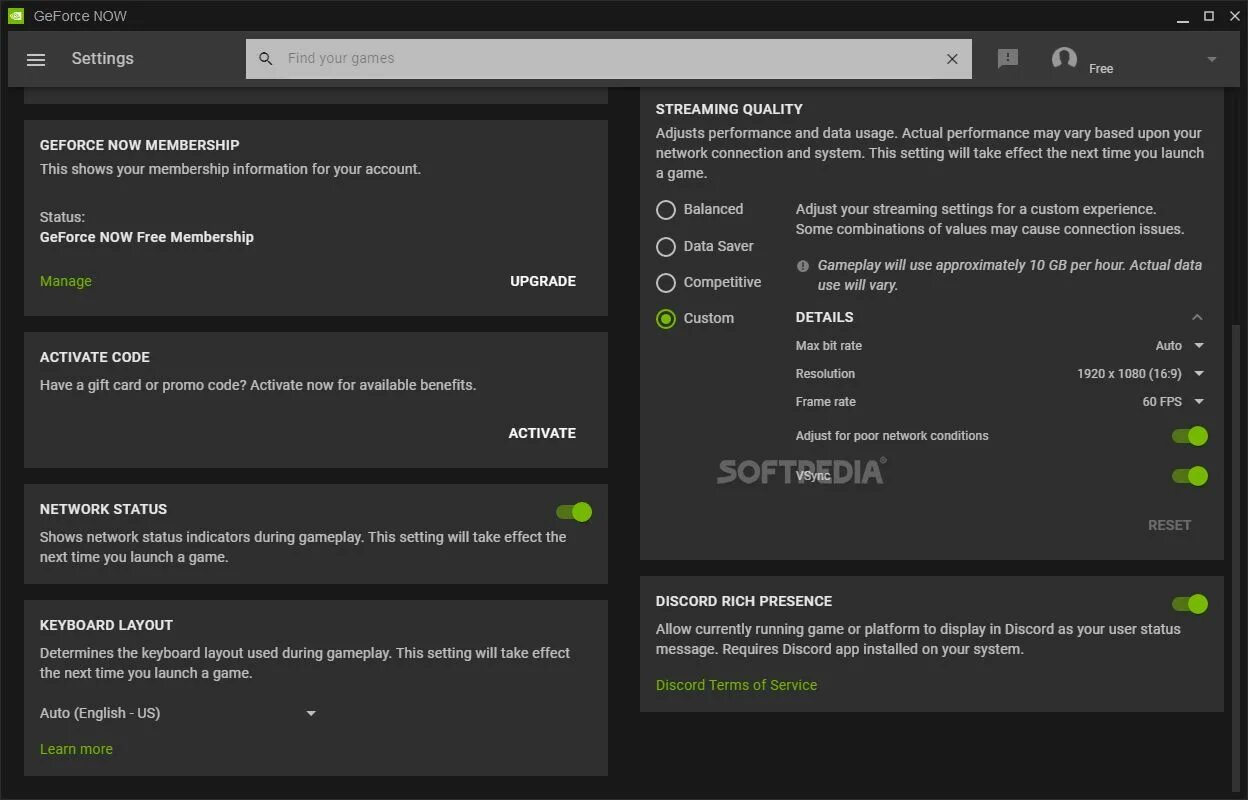Click the UPGRADE button
The width and height of the screenshot is (1248, 800).
[x=543, y=281]
